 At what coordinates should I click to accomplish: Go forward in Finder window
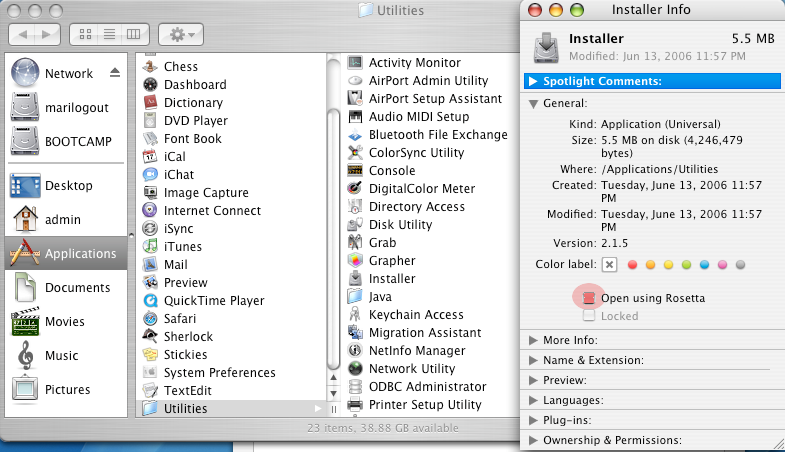click(x=47, y=34)
